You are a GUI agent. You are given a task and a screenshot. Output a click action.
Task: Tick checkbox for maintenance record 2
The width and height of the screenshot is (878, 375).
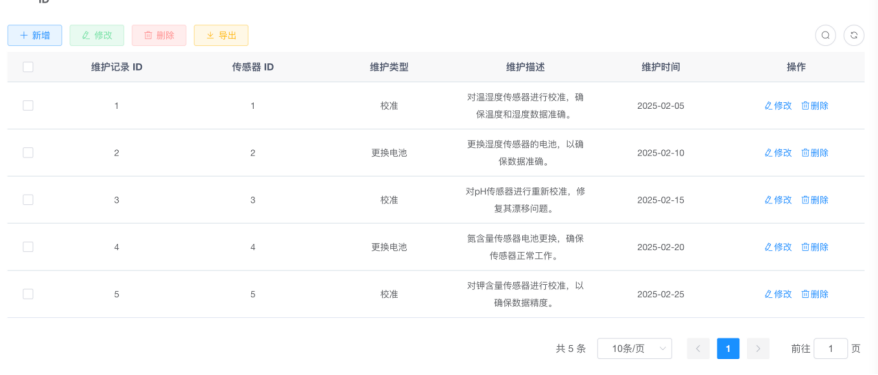tap(28, 152)
